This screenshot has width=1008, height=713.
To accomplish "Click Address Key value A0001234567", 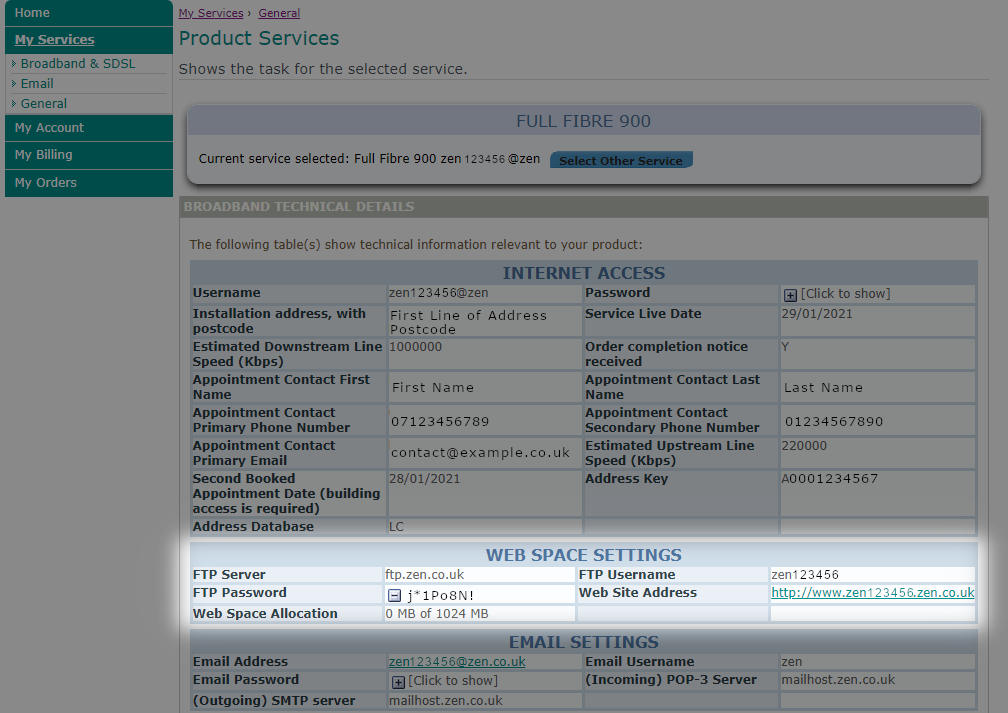I will [x=829, y=479].
